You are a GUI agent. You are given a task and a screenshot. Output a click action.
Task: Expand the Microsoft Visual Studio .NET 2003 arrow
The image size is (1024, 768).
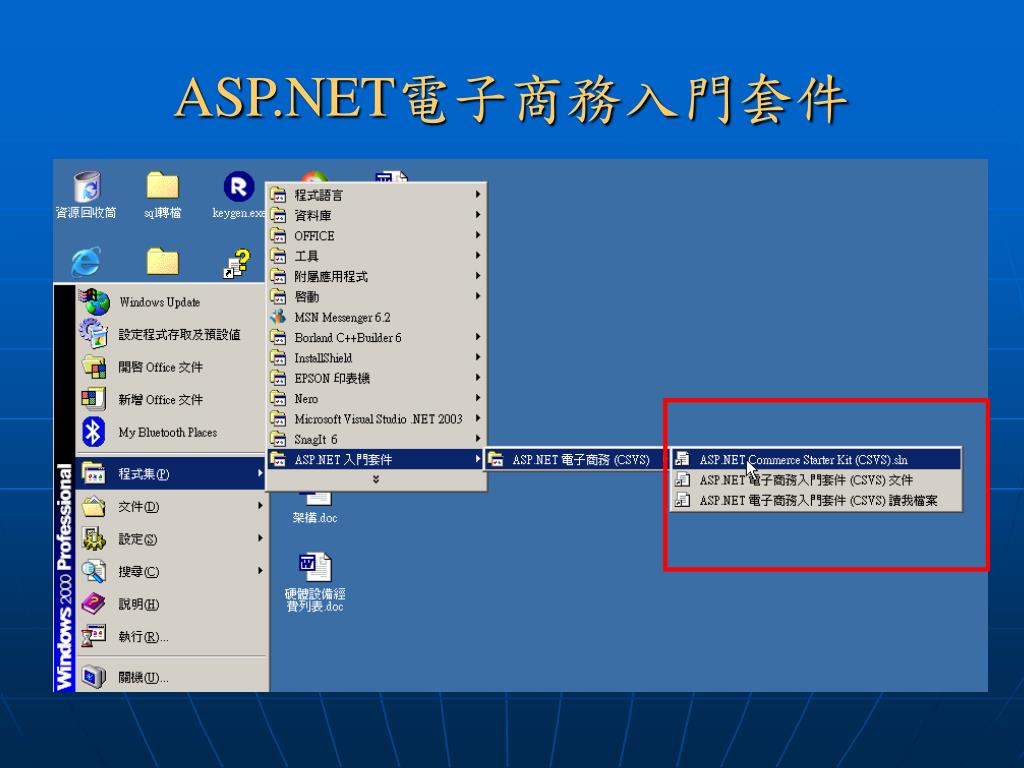pos(478,419)
